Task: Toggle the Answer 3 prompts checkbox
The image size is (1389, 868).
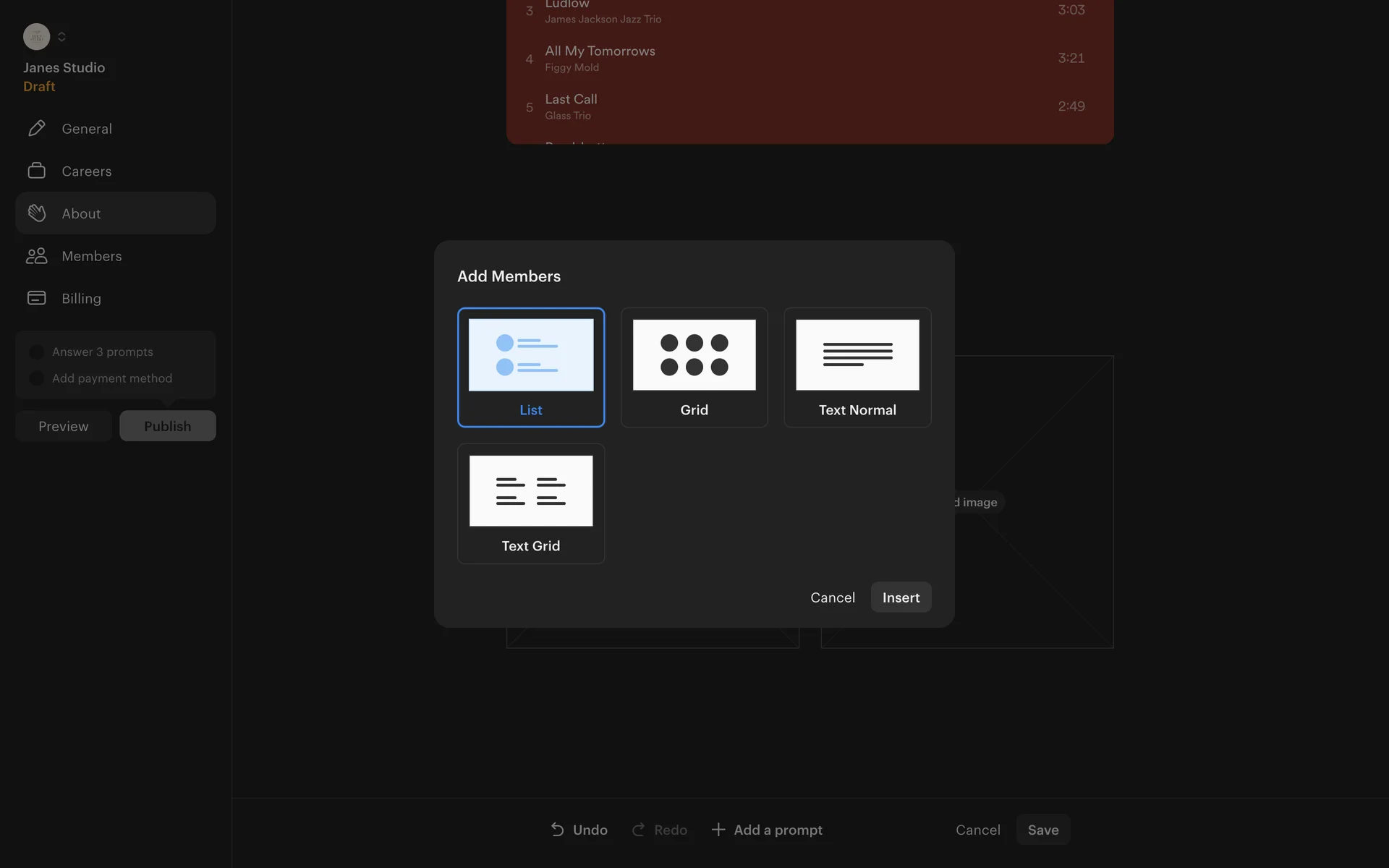Action: pos(36,352)
